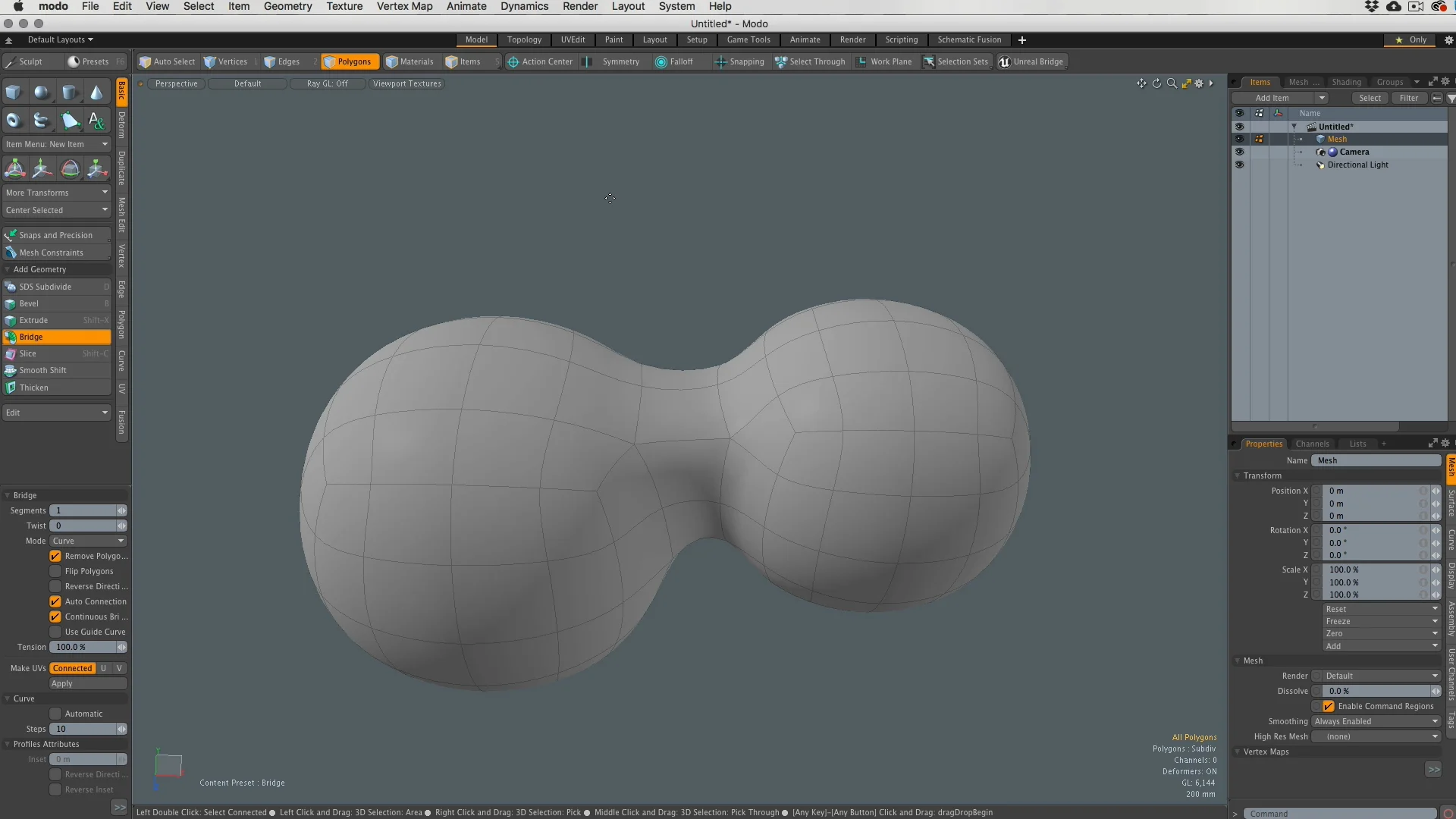Select the Torus primitive tool
Image resolution: width=1456 pixels, height=819 pixels.
[x=14, y=120]
